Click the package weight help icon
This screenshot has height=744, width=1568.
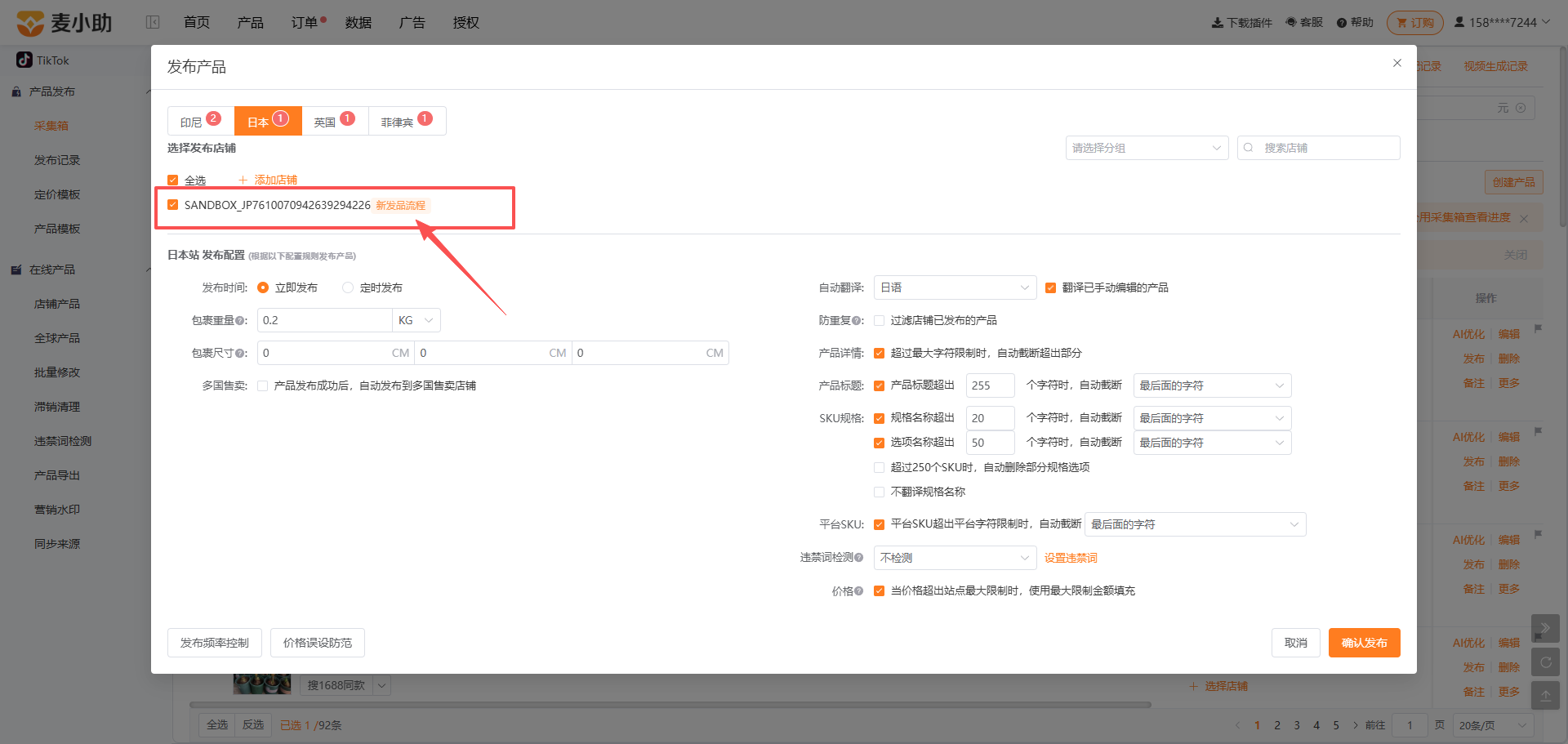click(x=241, y=321)
